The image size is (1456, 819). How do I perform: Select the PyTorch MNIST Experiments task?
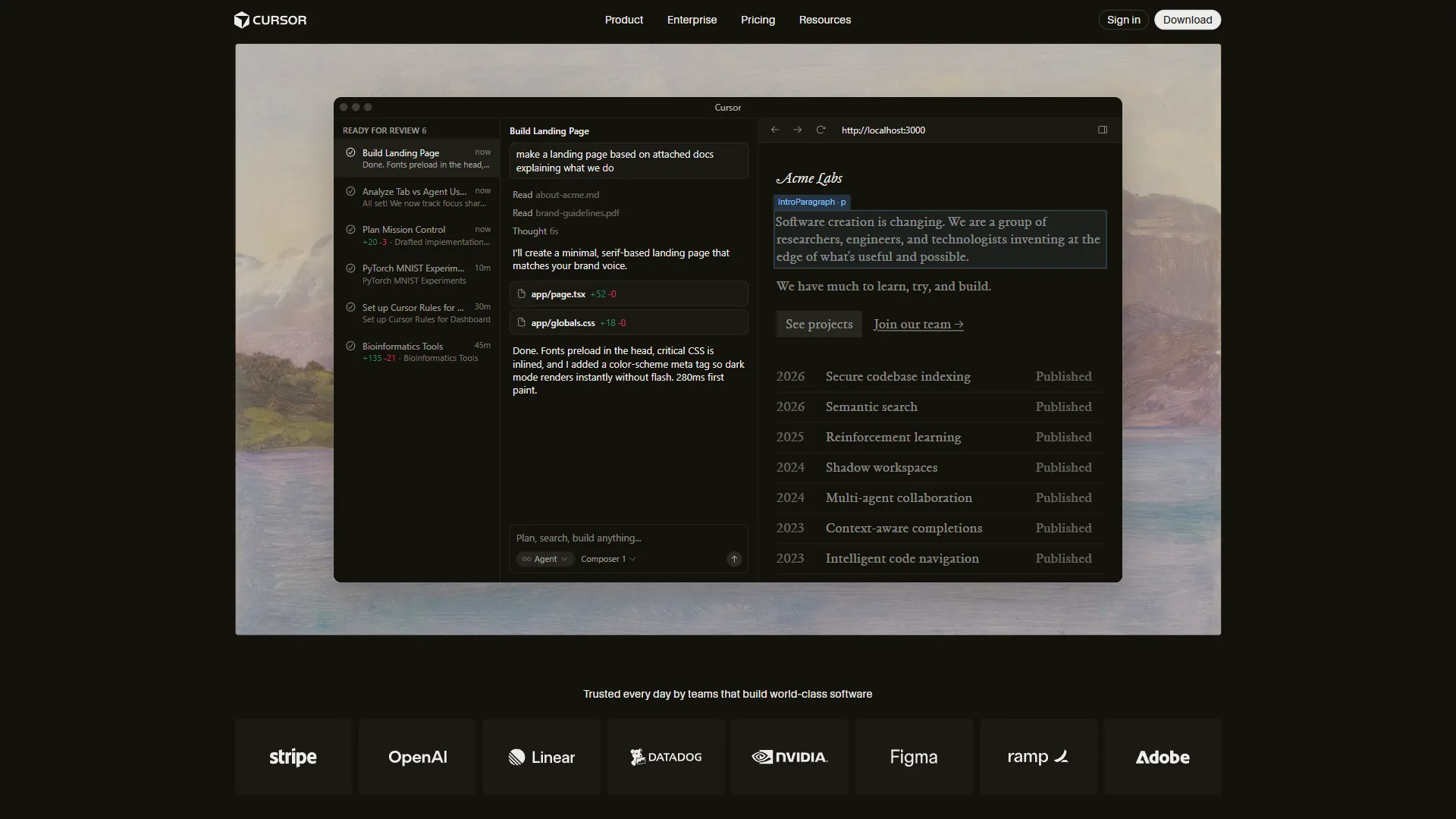417,274
